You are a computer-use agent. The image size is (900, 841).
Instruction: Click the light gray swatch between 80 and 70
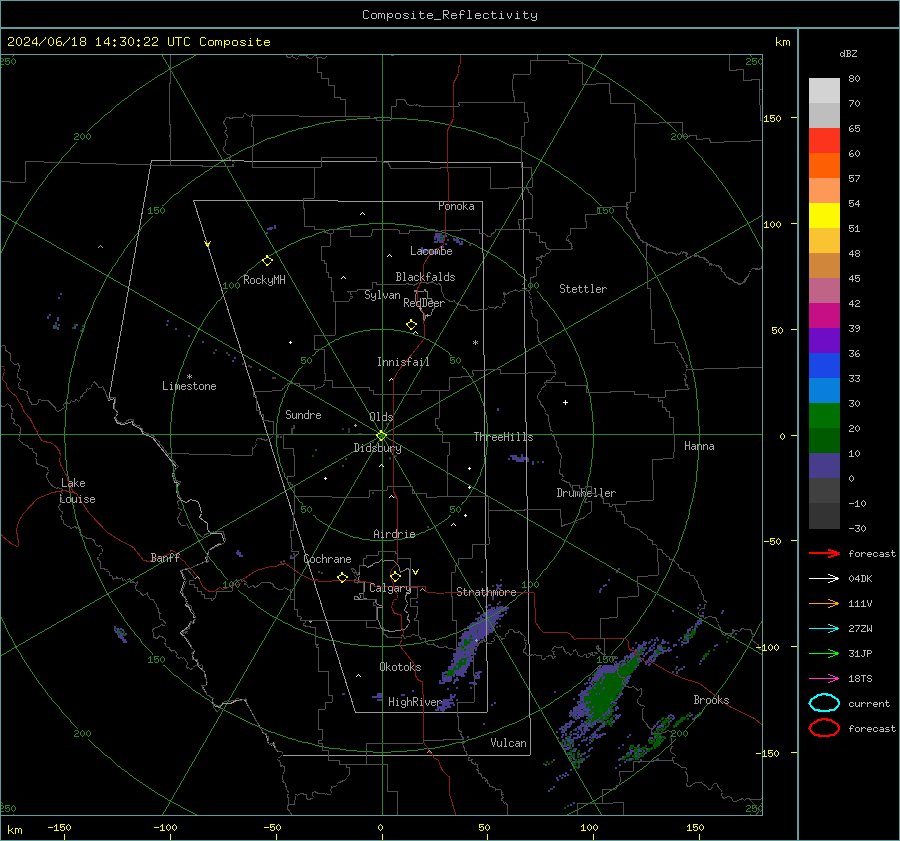point(824,91)
